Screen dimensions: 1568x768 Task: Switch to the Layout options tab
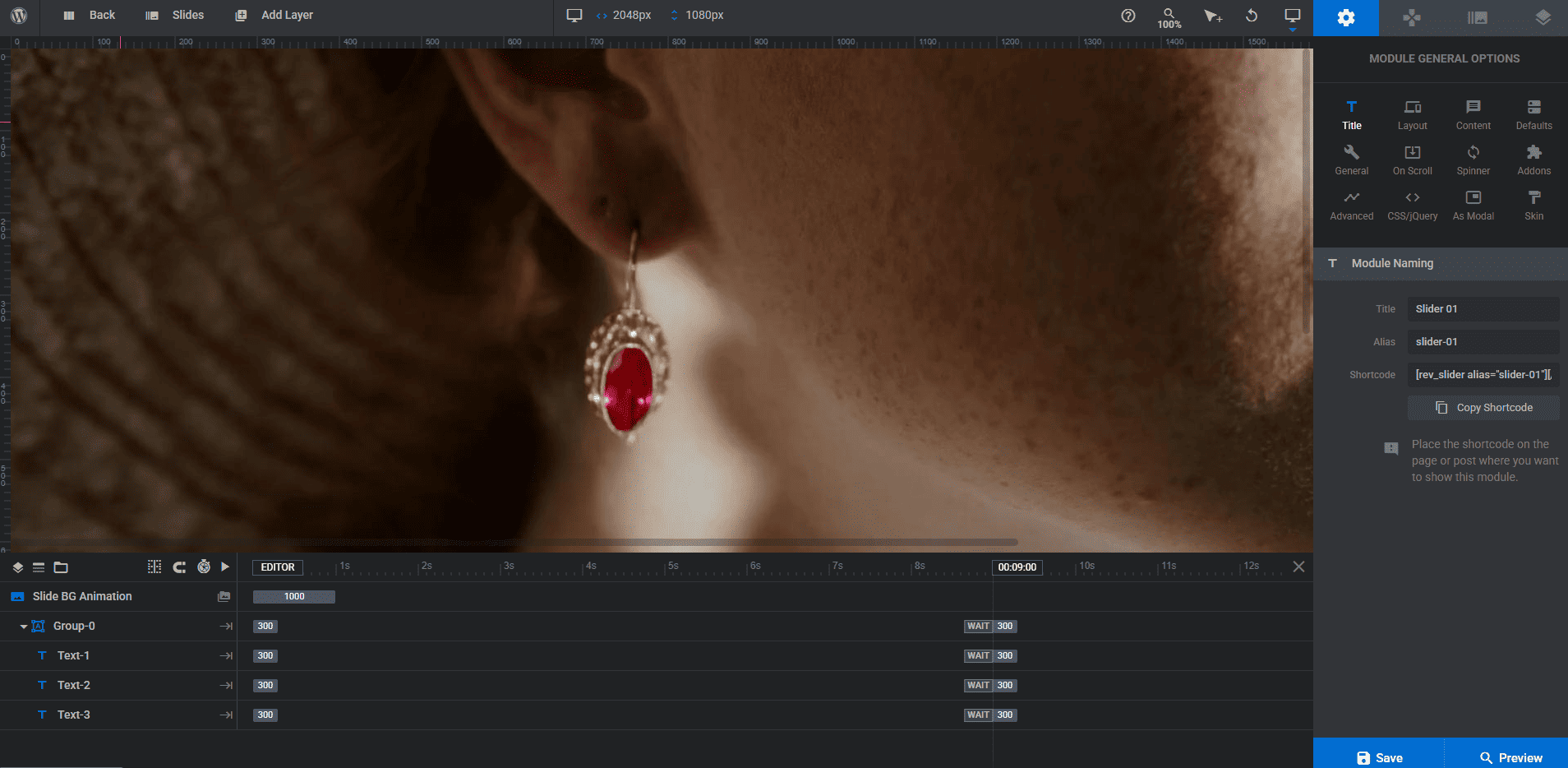tap(1412, 114)
